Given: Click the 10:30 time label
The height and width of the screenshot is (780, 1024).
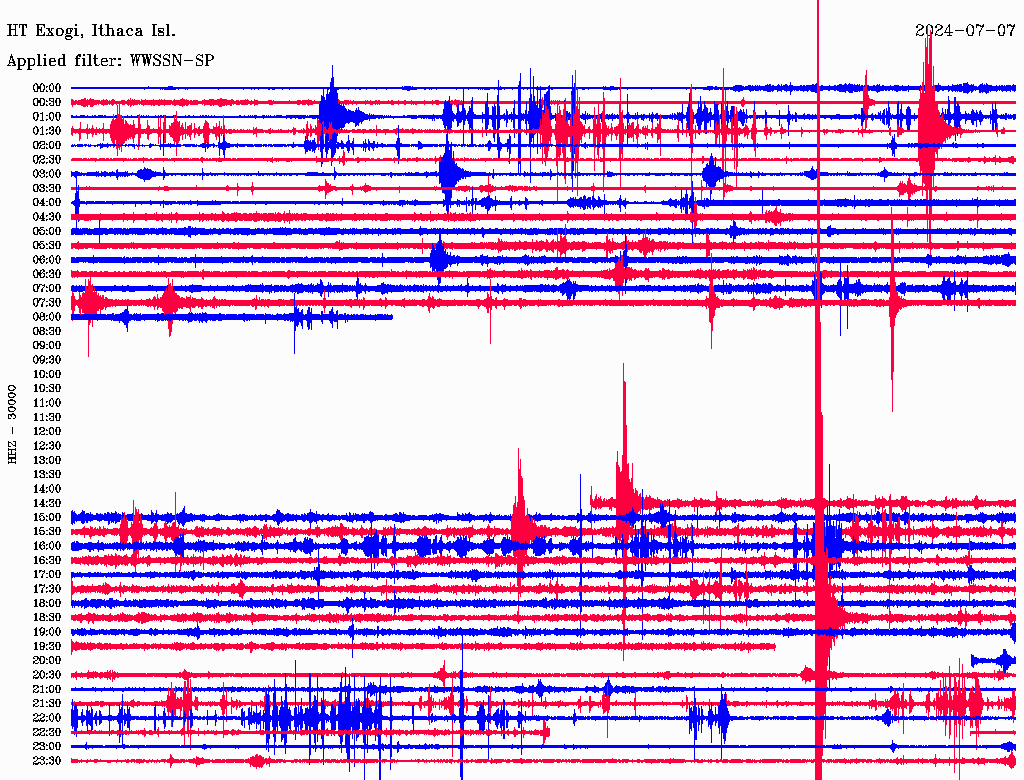Looking at the screenshot, I should pyautogui.click(x=47, y=388).
